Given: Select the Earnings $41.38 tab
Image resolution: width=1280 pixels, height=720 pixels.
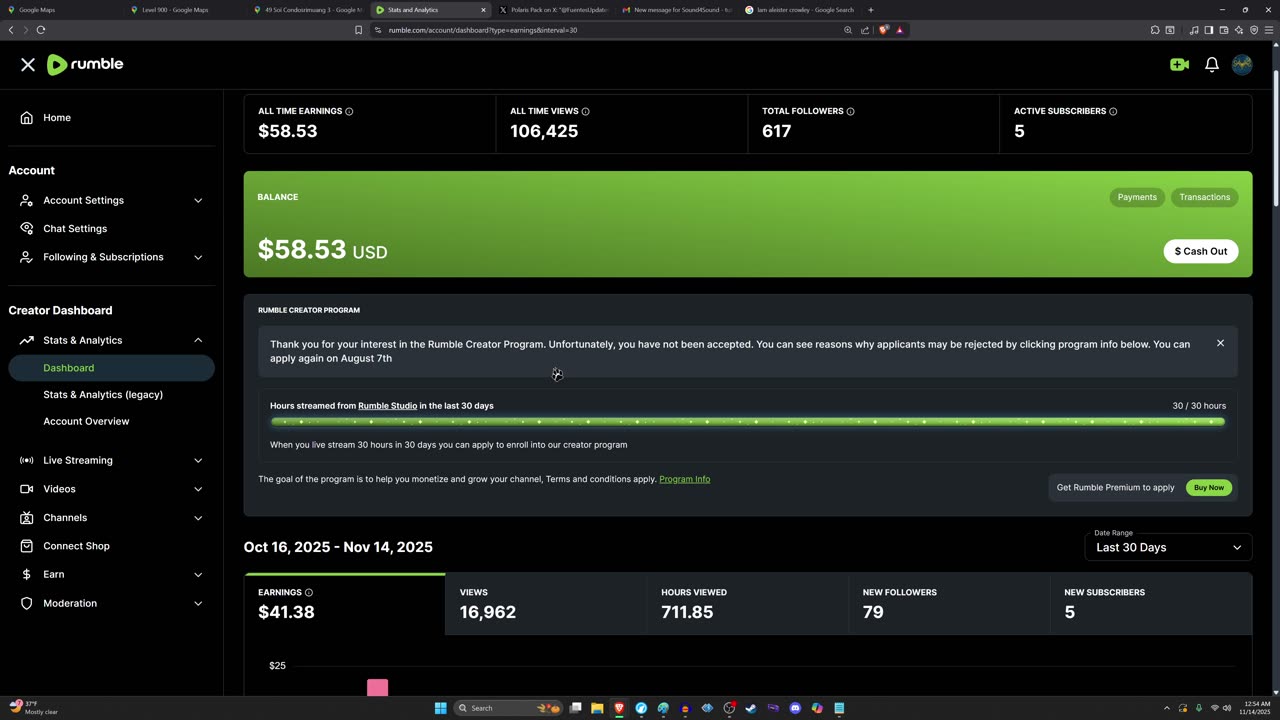Looking at the screenshot, I should (345, 604).
